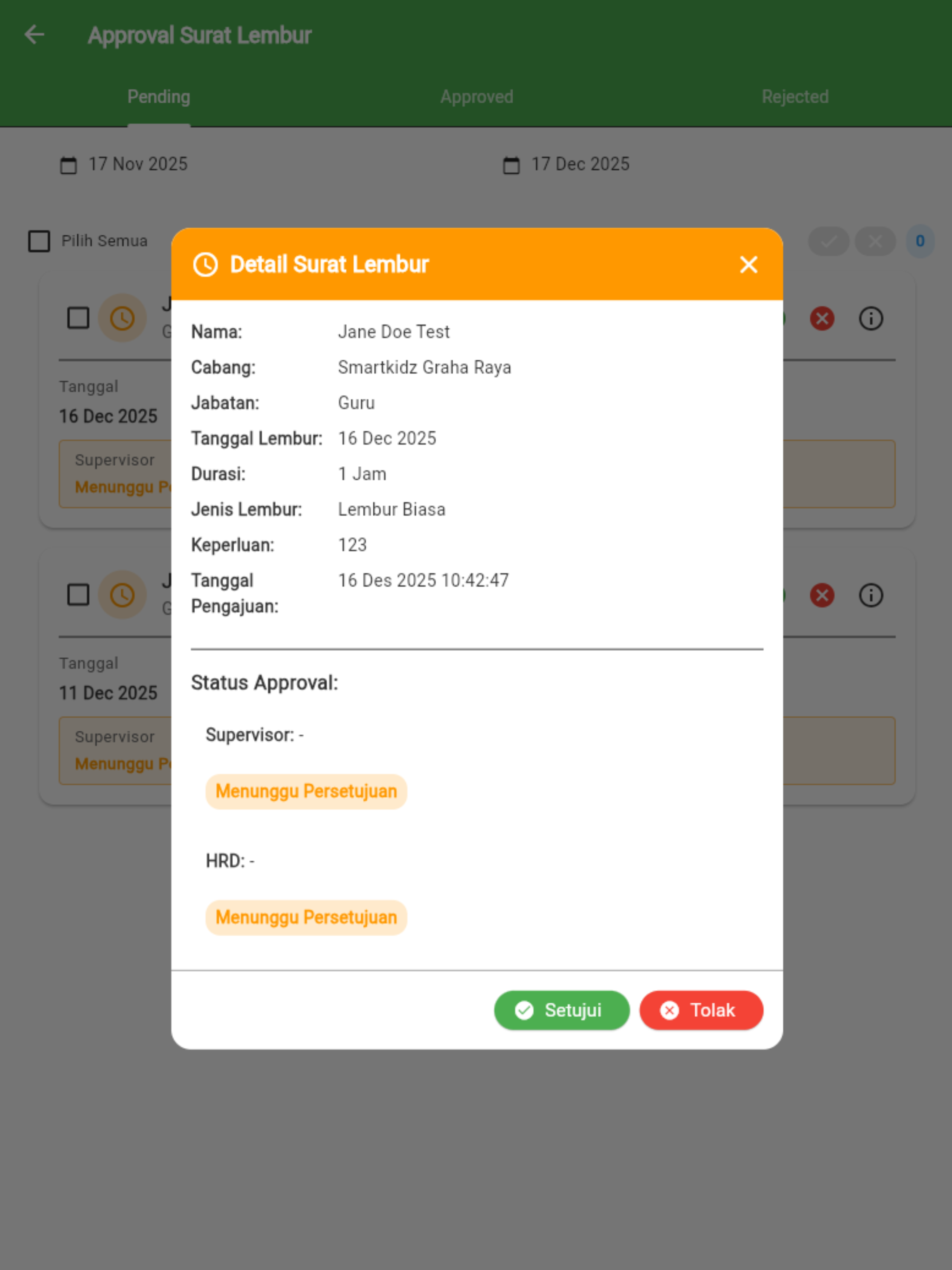The image size is (952, 1270).
Task: Click the Detail Surat Lembur dialog title
Action: click(x=330, y=265)
